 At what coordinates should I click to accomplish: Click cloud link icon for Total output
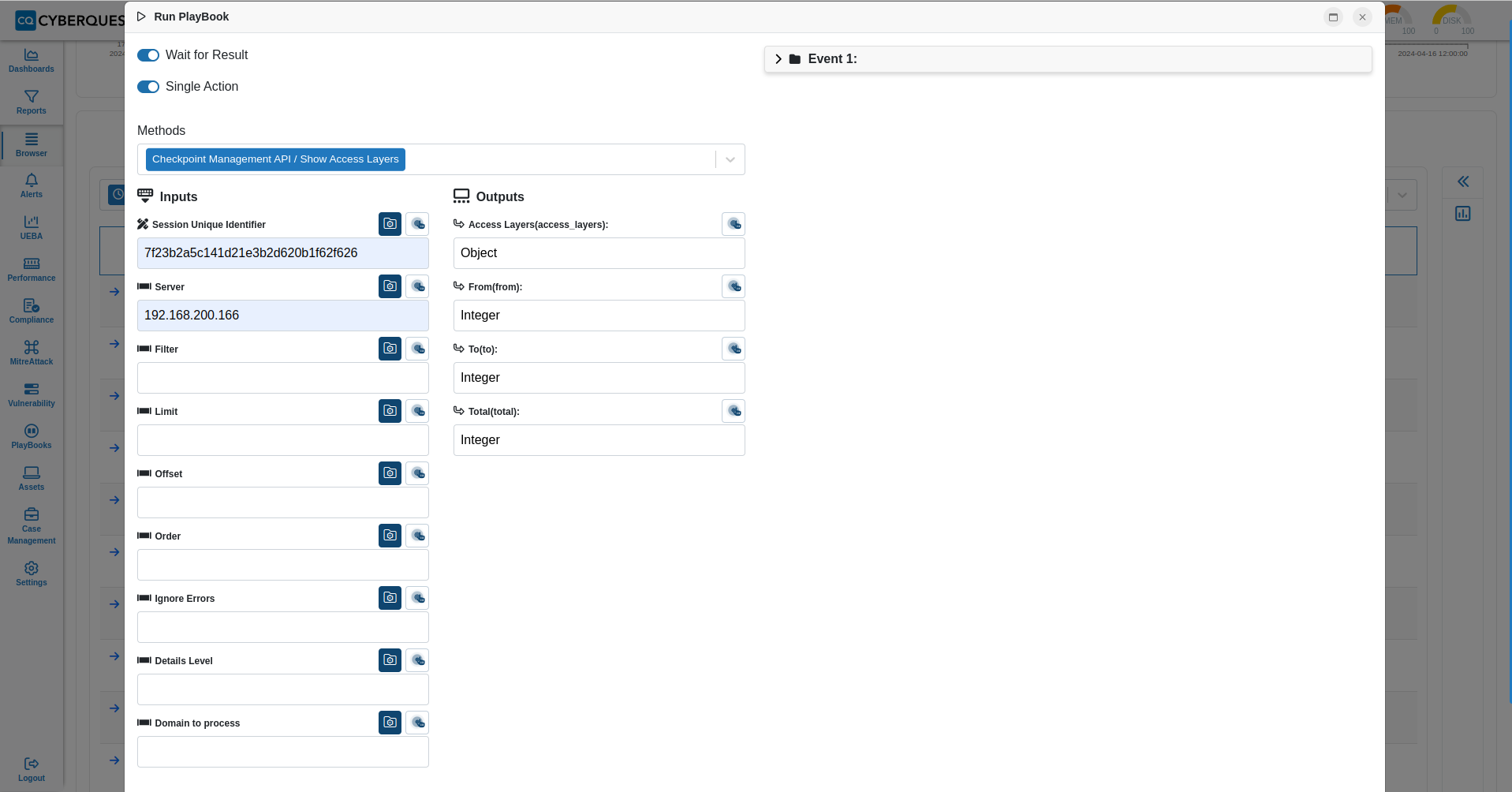[734, 411]
